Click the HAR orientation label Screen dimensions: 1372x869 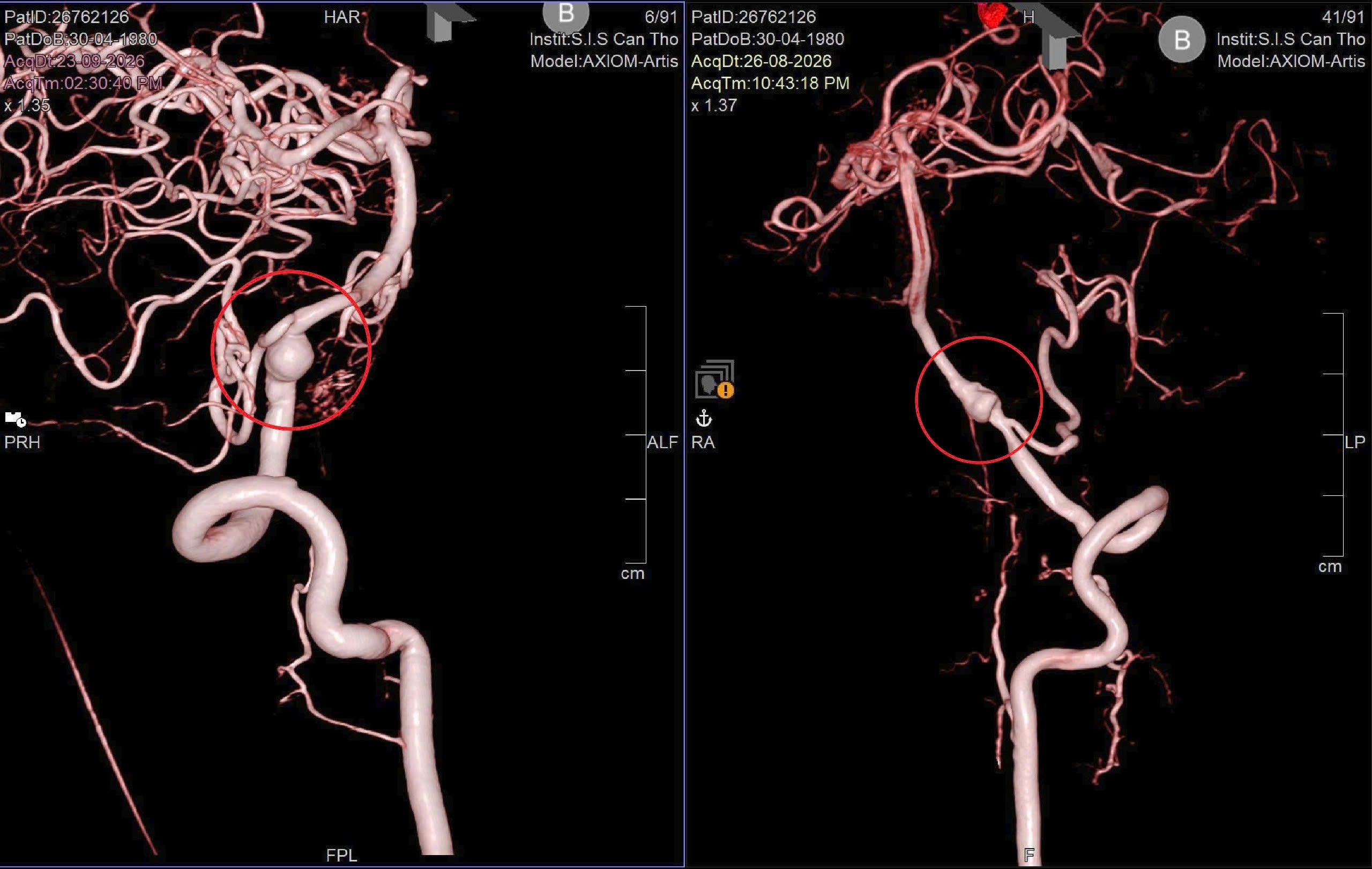(342, 17)
